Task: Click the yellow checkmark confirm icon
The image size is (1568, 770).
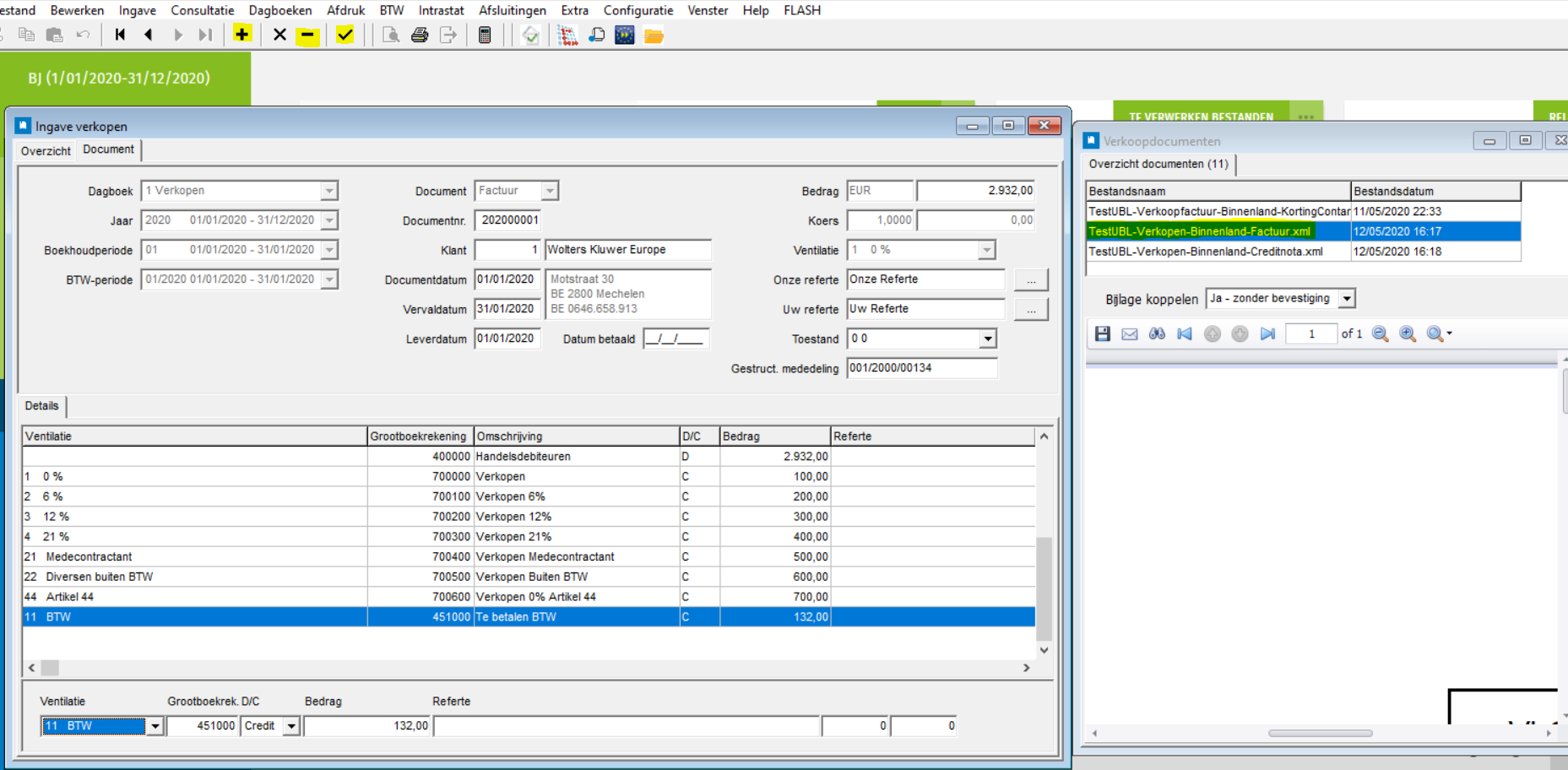Action: click(x=345, y=35)
